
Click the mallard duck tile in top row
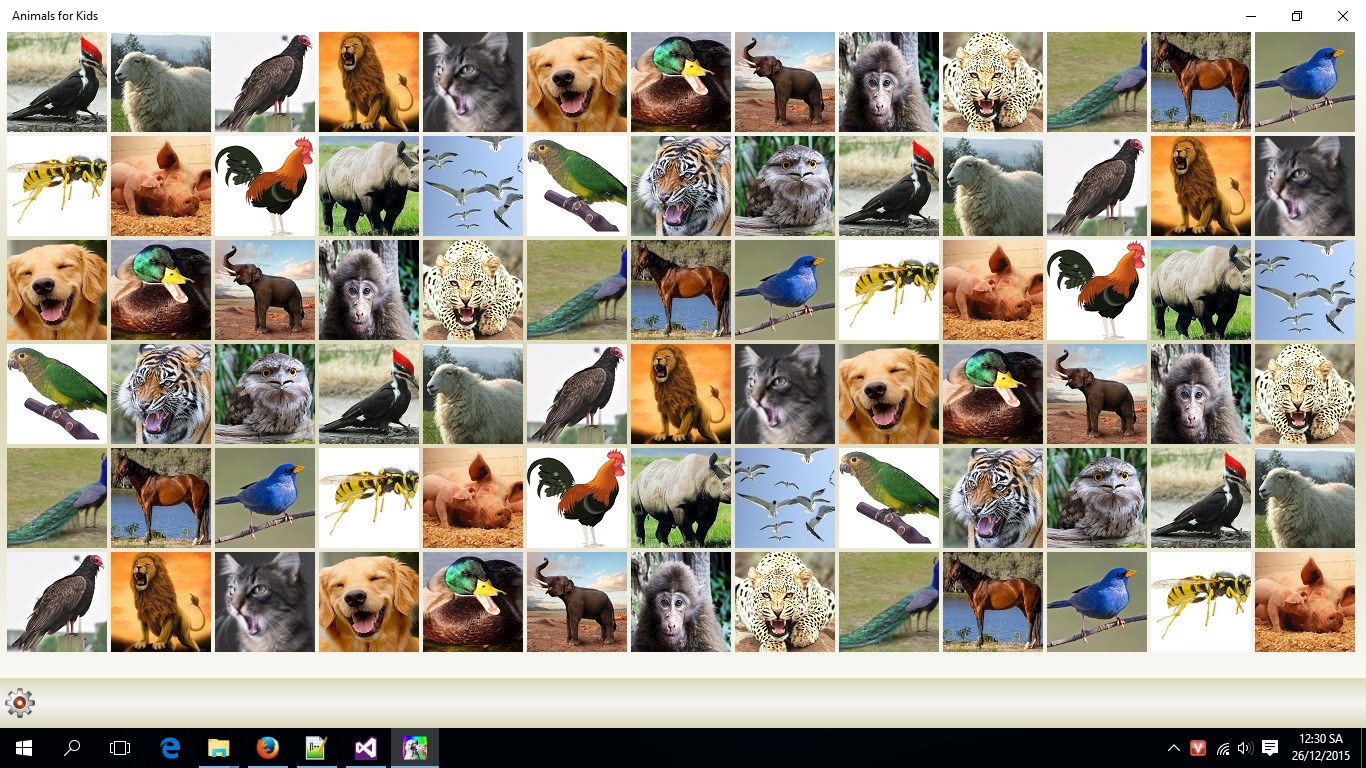coord(680,81)
